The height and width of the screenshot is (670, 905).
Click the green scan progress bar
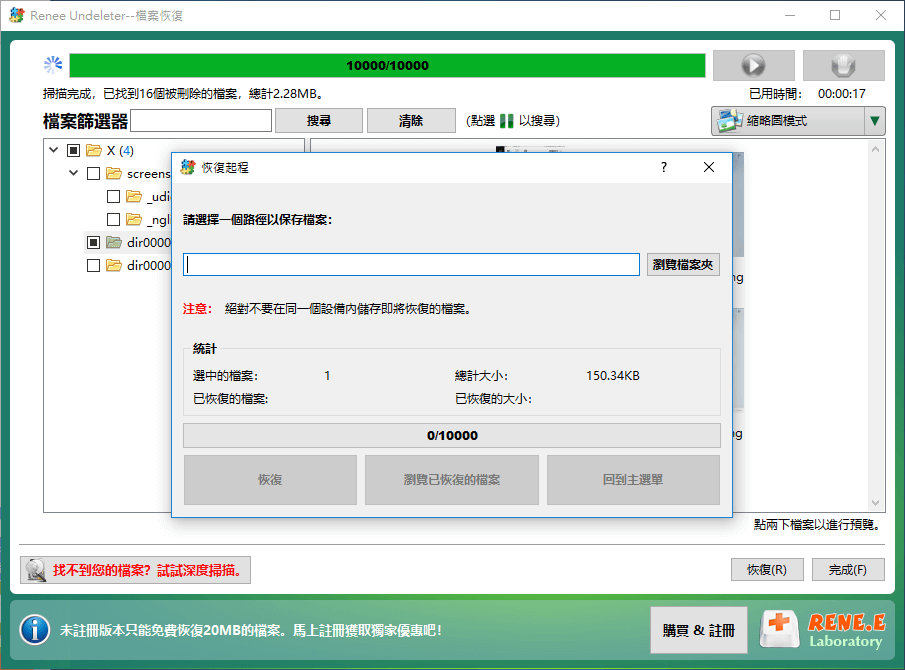tap(387, 65)
